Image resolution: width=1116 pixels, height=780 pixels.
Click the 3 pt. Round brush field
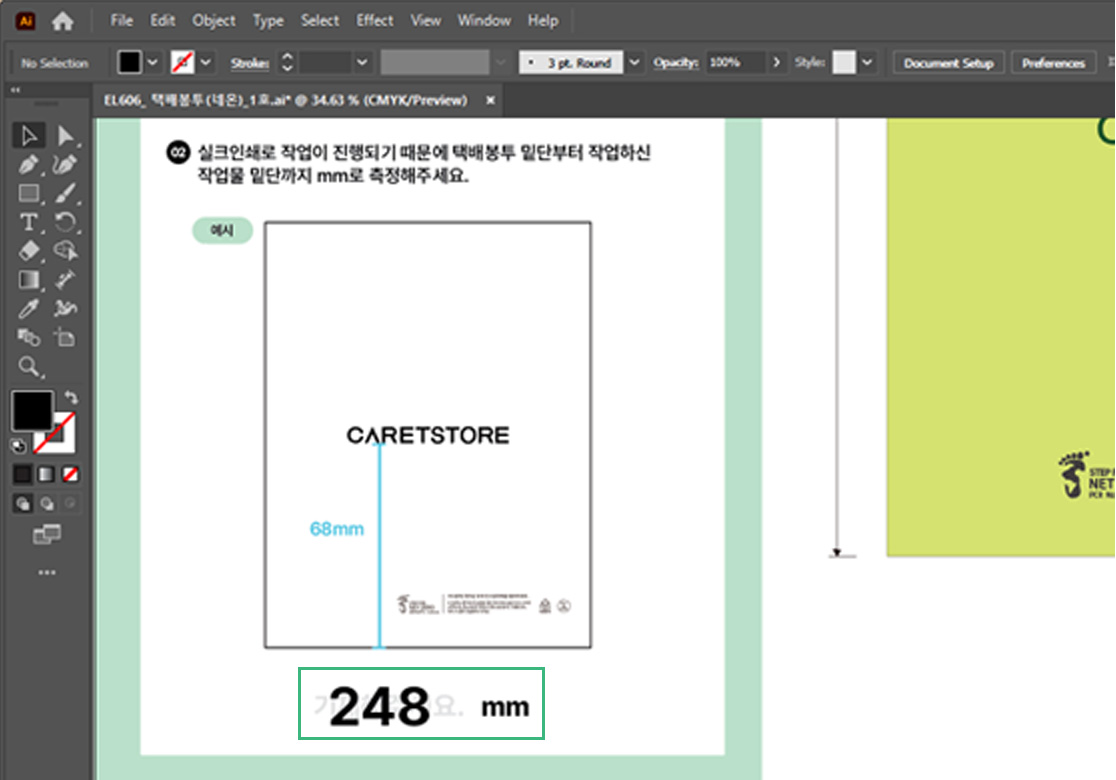[x=571, y=63]
